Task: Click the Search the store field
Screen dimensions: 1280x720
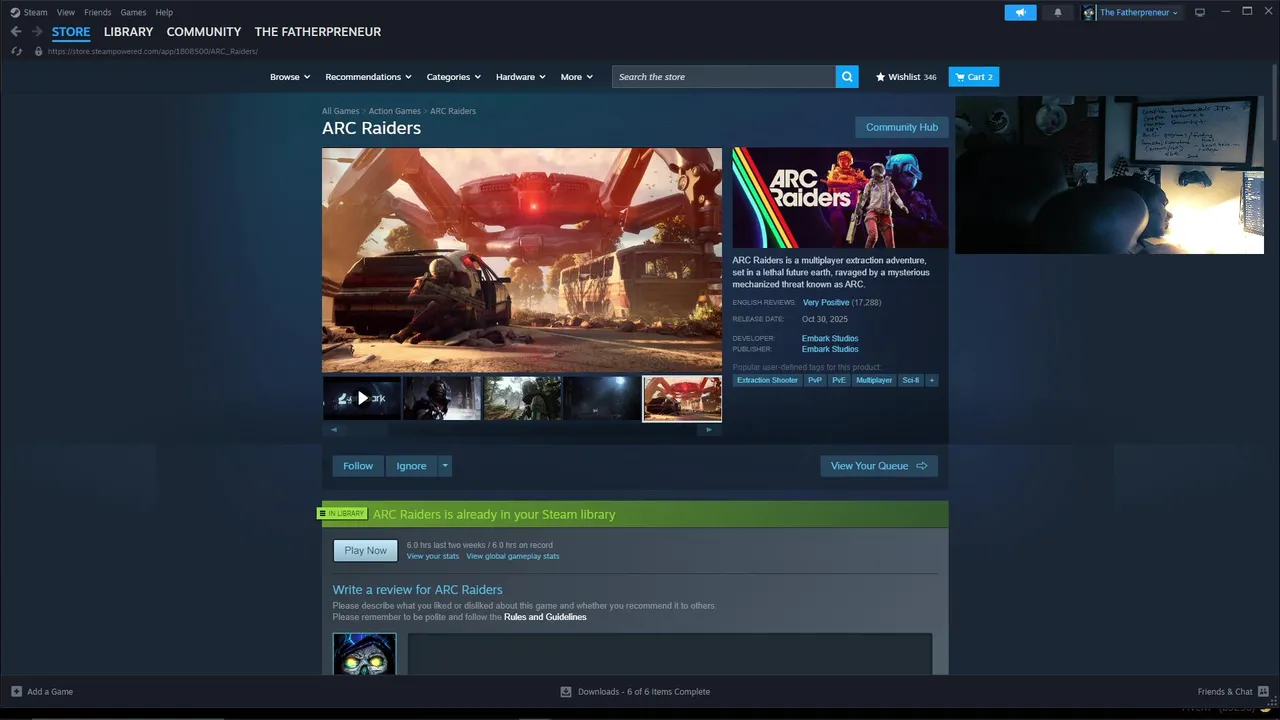Action: (x=724, y=77)
